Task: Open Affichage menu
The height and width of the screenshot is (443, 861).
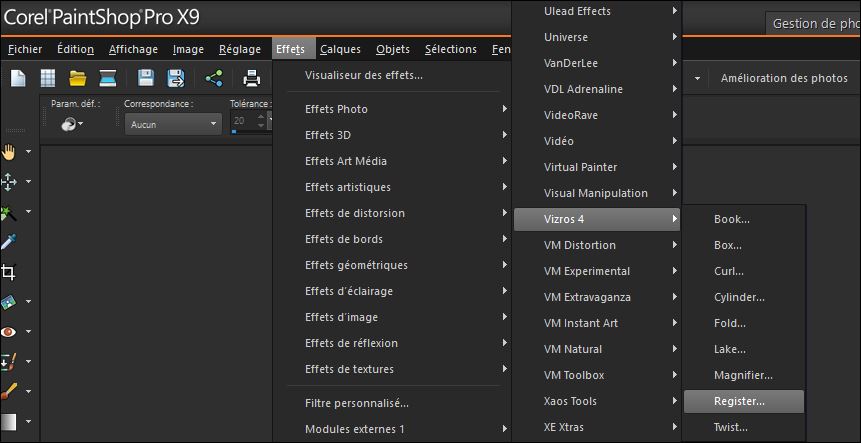Action: (133, 49)
